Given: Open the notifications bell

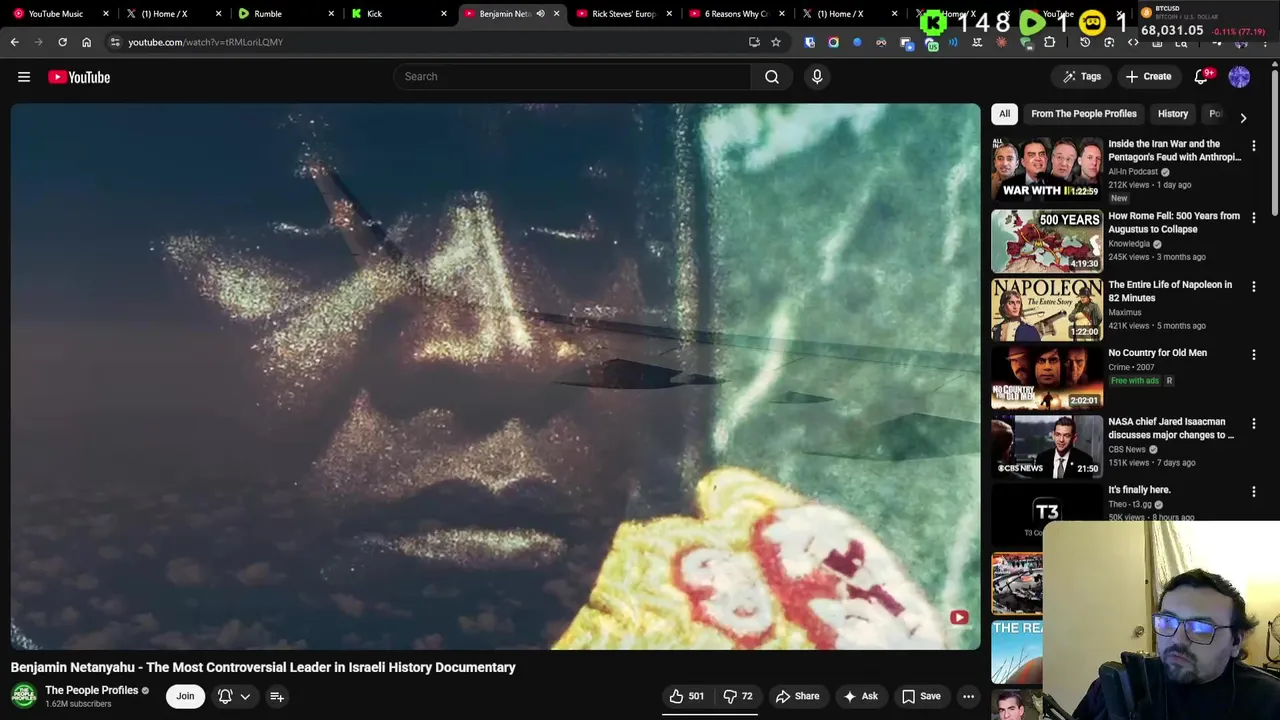Looking at the screenshot, I should click(1202, 77).
